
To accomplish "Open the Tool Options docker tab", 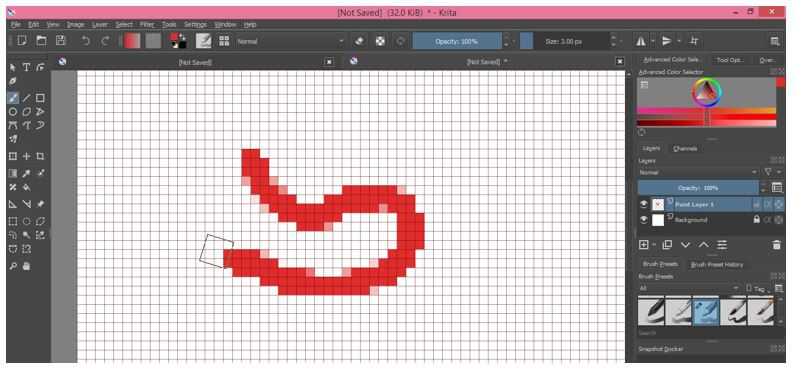I will pyautogui.click(x=730, y=60).
